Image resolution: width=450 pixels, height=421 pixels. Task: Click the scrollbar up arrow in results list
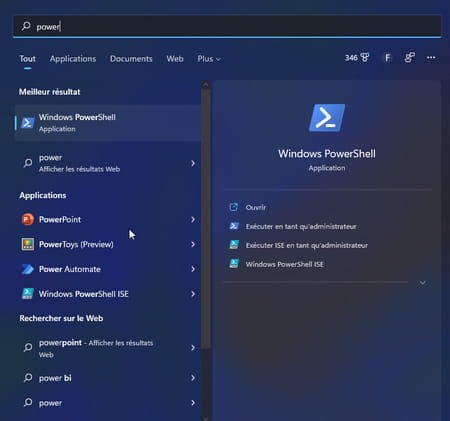tap(206, 85)
